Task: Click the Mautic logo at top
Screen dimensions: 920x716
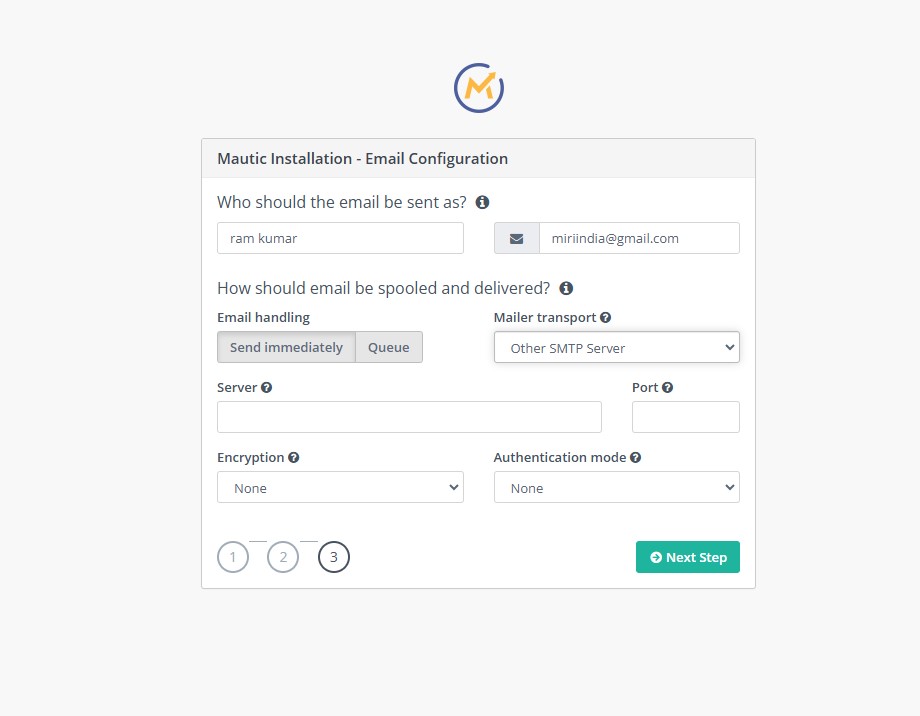Action: 479,88
